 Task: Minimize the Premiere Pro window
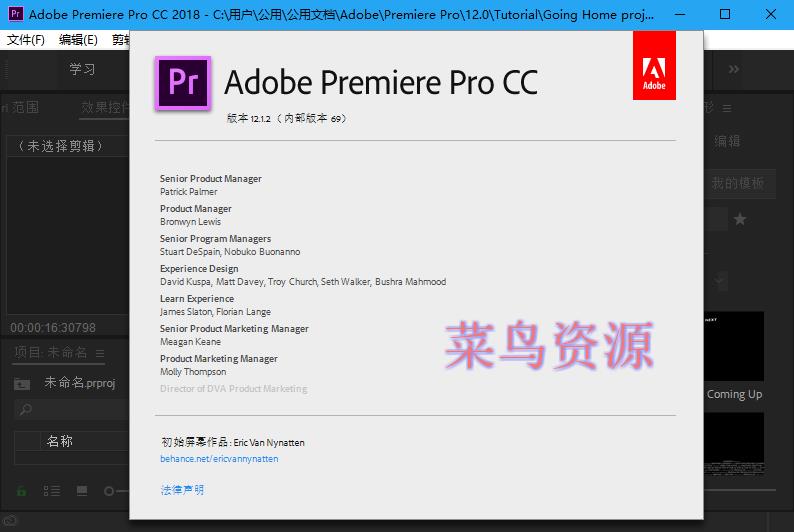click(680, 14)
